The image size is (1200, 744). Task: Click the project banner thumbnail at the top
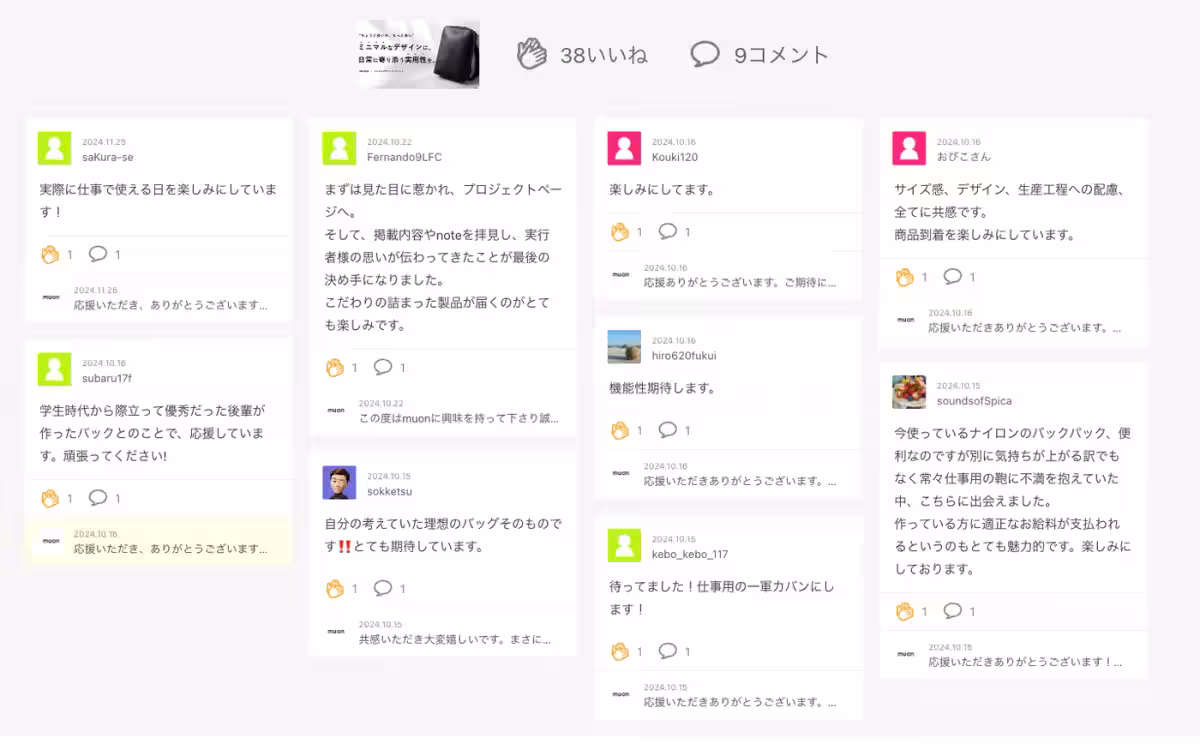416,54
